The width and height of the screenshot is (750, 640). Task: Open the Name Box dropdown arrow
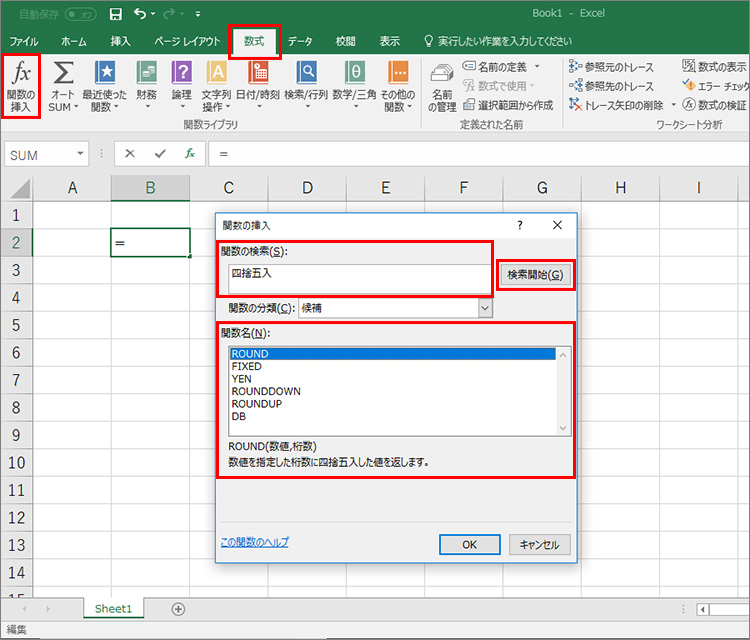(81, 154)
